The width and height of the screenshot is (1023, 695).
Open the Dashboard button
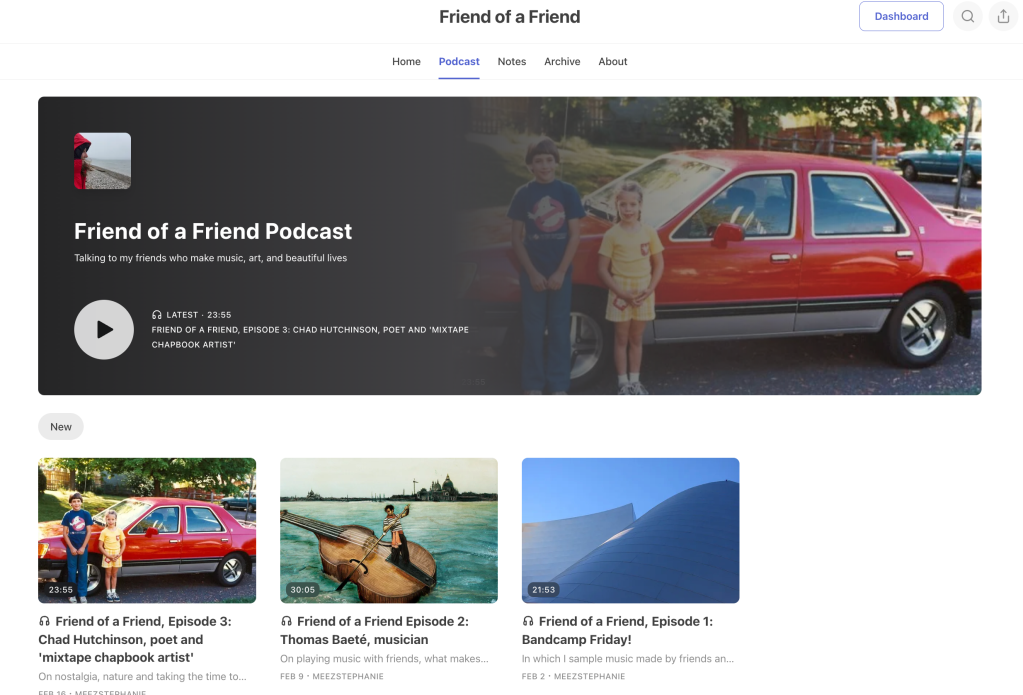click(901, 16)
